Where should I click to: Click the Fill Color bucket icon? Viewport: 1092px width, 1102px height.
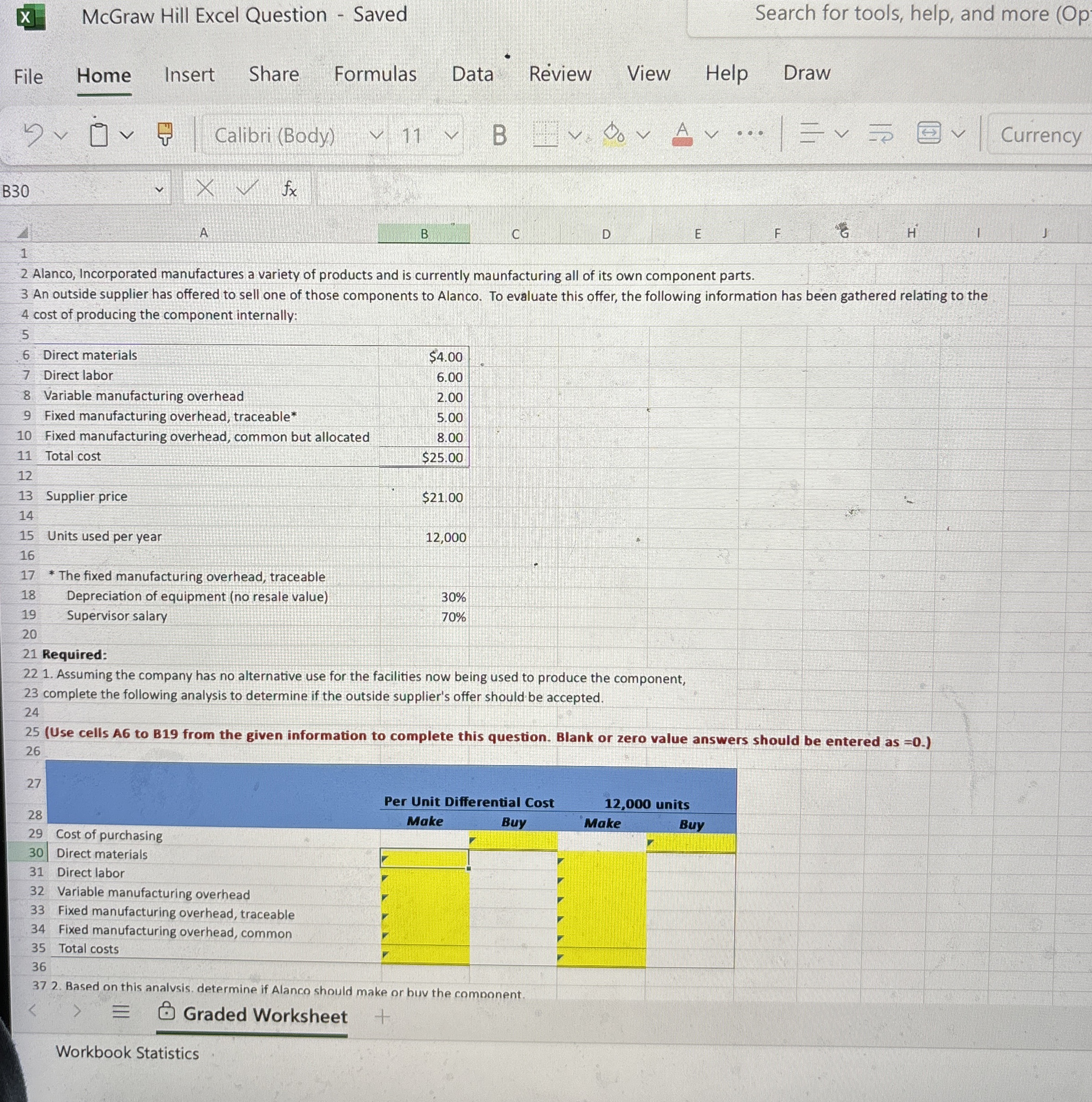(x=614, y=135)
